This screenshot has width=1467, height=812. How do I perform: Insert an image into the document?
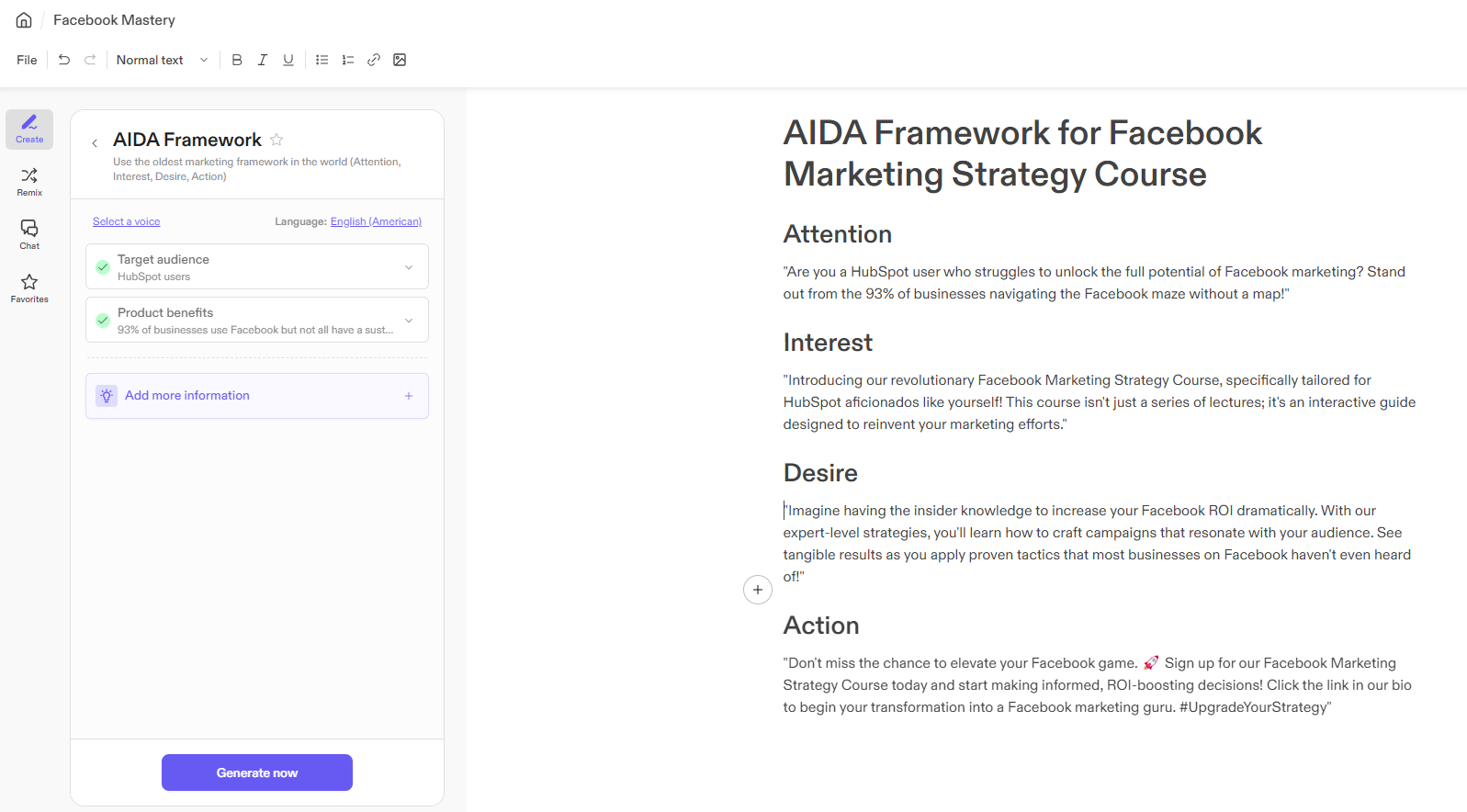pyautogui.click(x=400, y=60)
